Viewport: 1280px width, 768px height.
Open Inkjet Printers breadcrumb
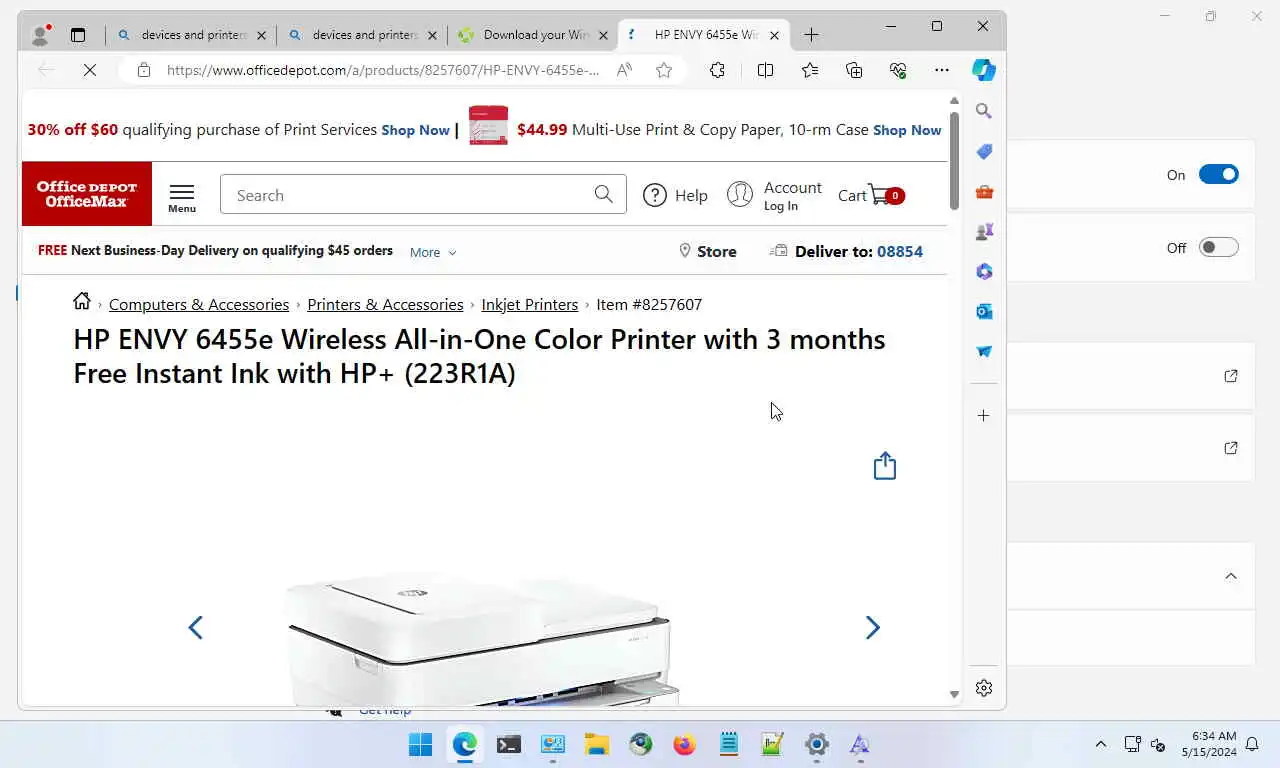coord(530,304)
